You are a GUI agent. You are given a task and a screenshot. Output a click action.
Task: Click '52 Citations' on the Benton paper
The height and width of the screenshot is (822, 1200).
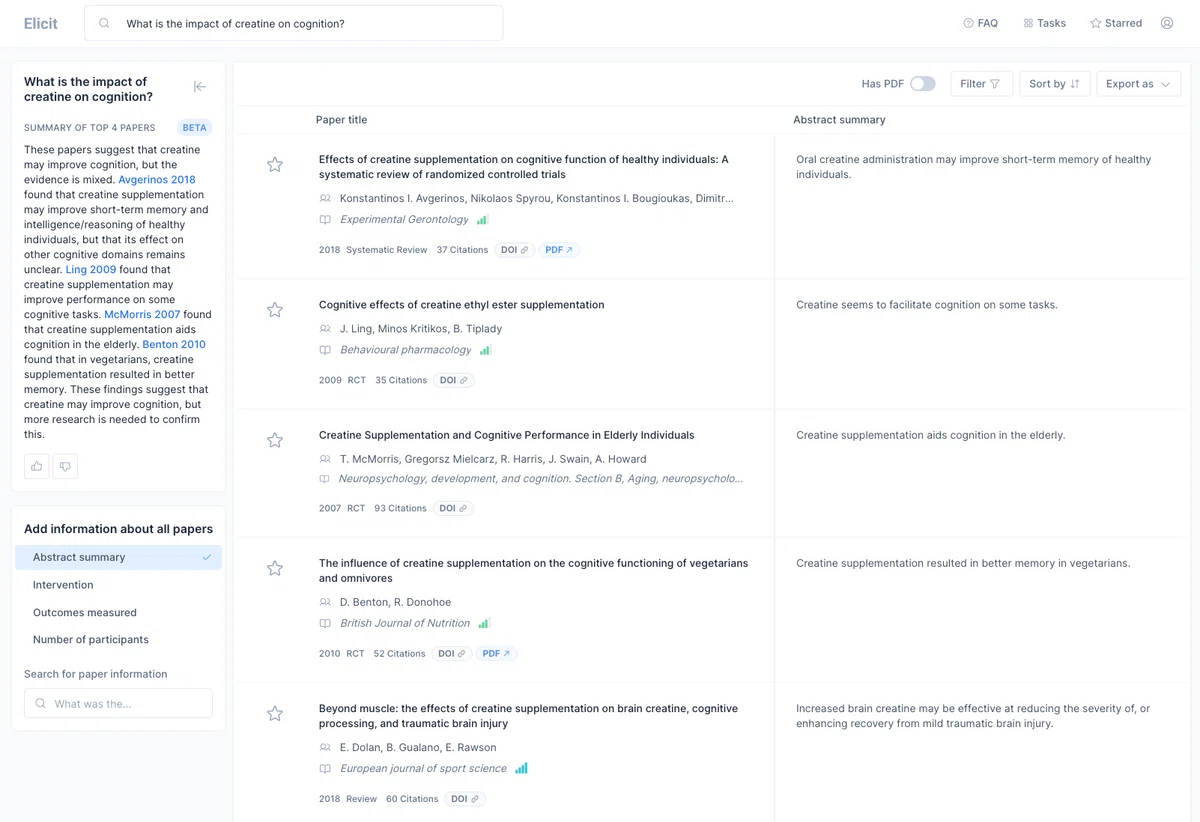pos(399,653)
